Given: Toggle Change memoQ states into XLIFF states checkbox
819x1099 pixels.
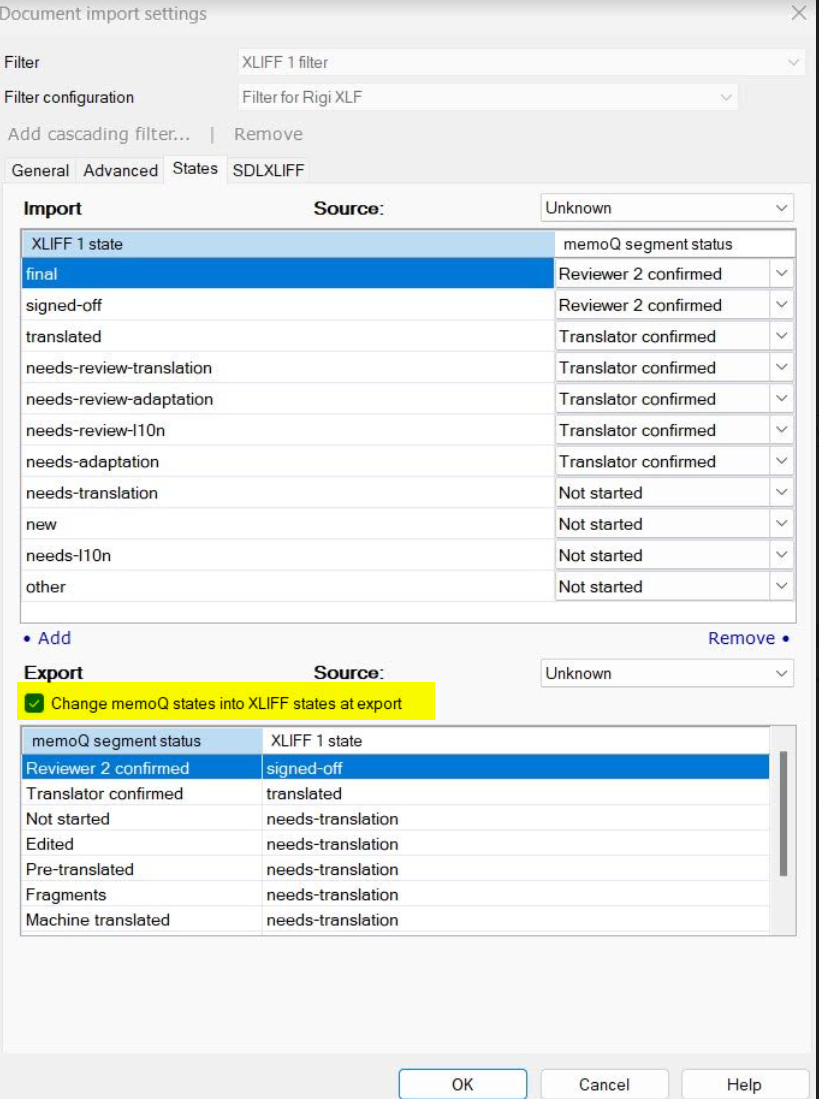Looking at the screenshot, I should [x=34, y=704].
